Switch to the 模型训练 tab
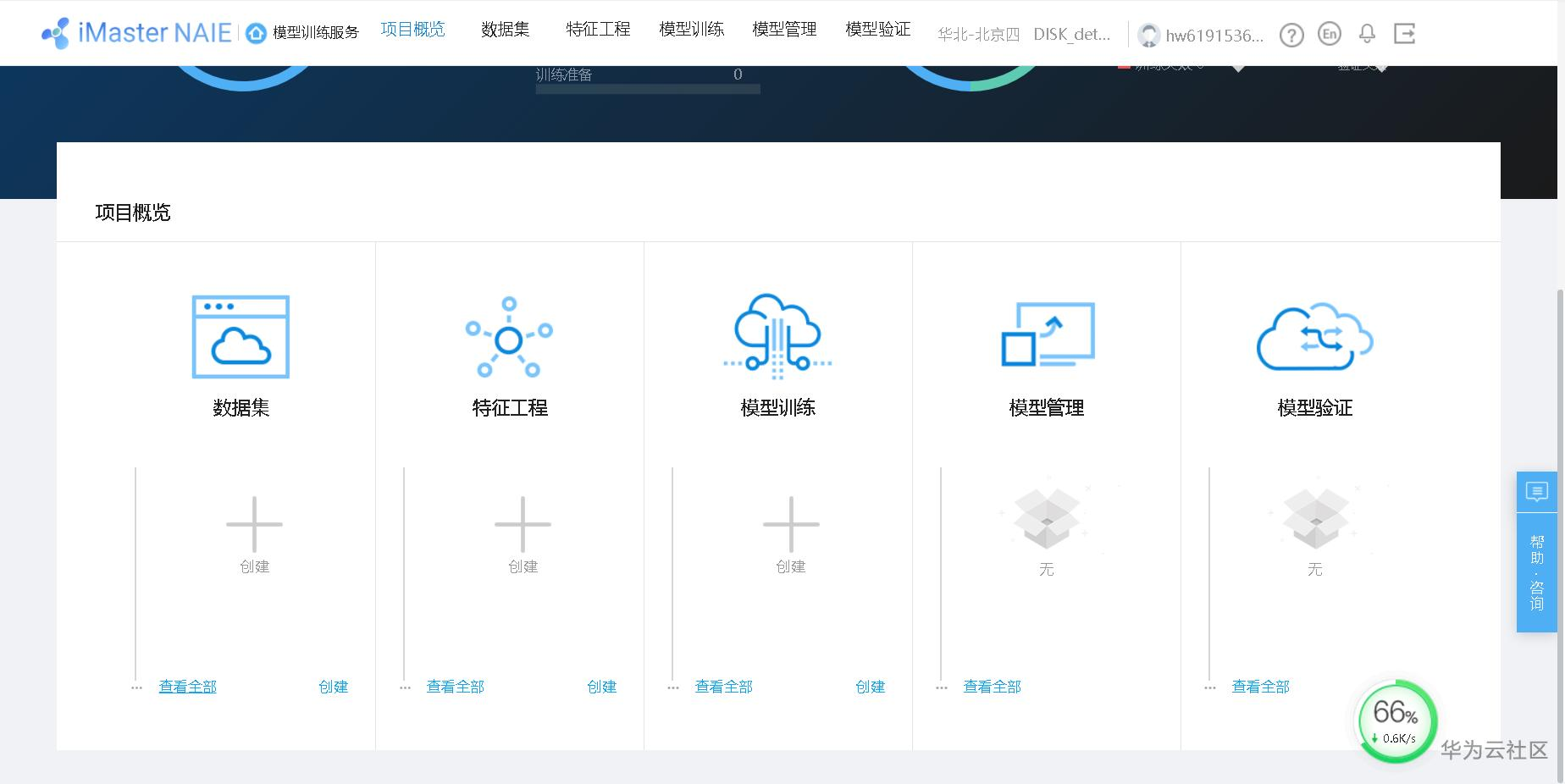Viewport: 1565px width, 784px height. click(691, 30)
